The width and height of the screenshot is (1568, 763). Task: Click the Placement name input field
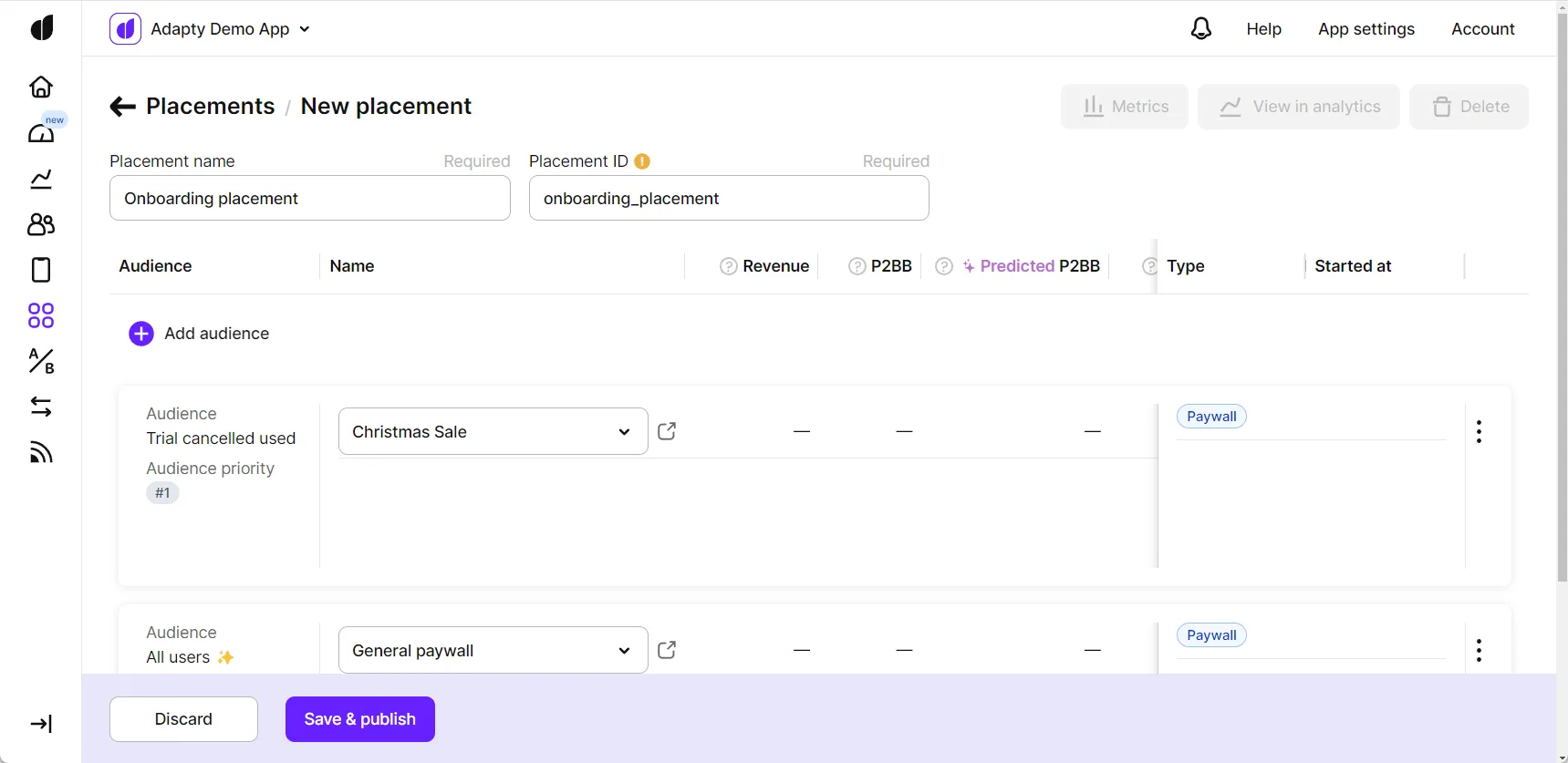(309, 198)
